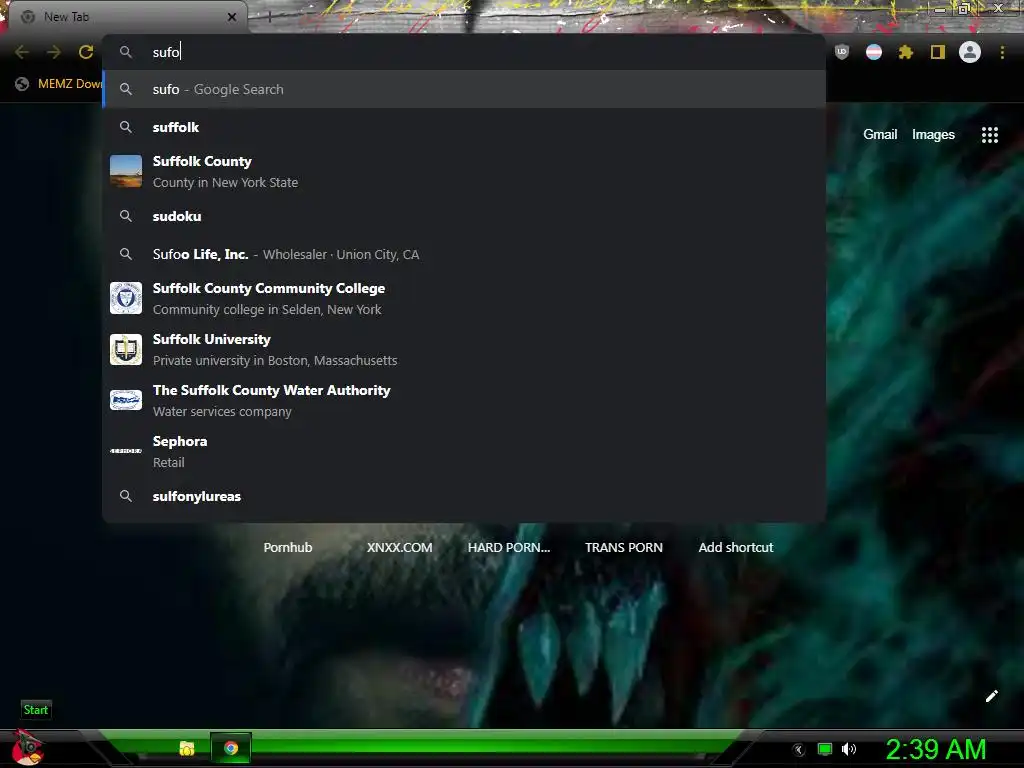Click the 2:39 AM clock
1024x768 pixels.
935,749
